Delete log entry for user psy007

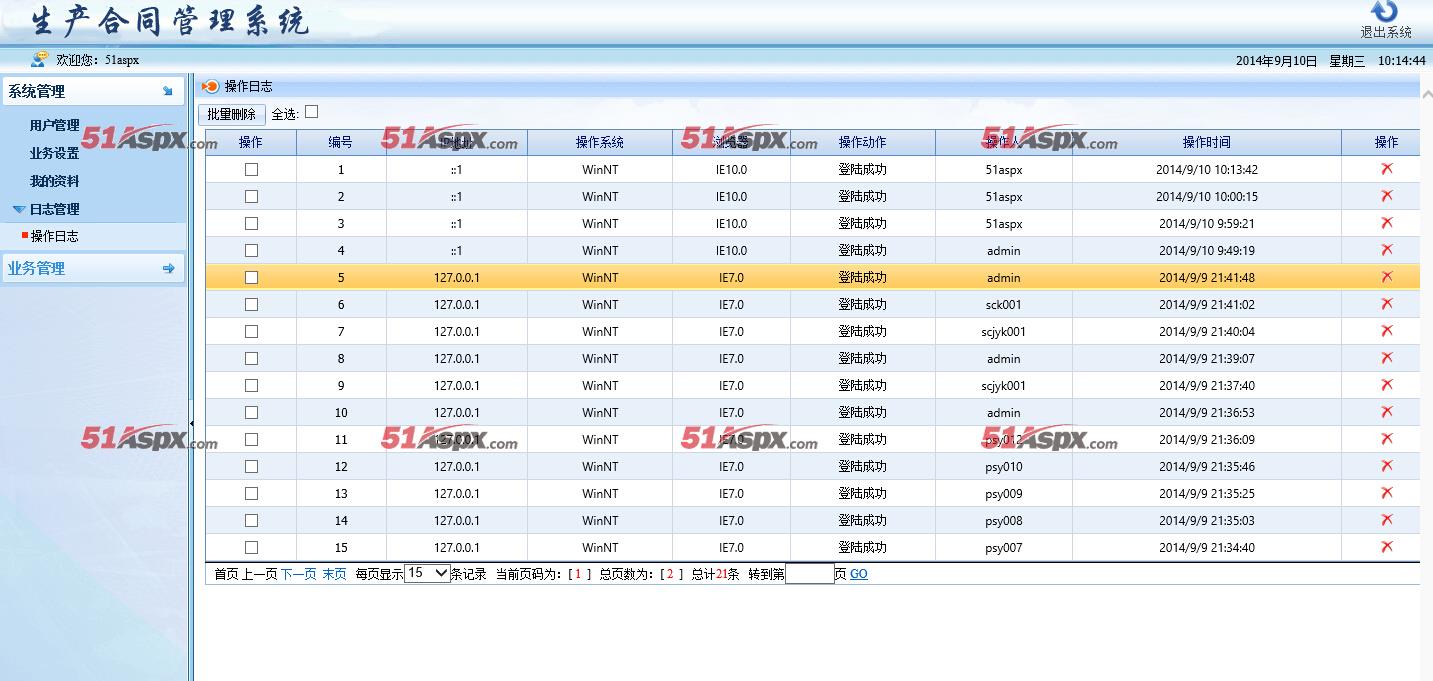point(1386,547)
